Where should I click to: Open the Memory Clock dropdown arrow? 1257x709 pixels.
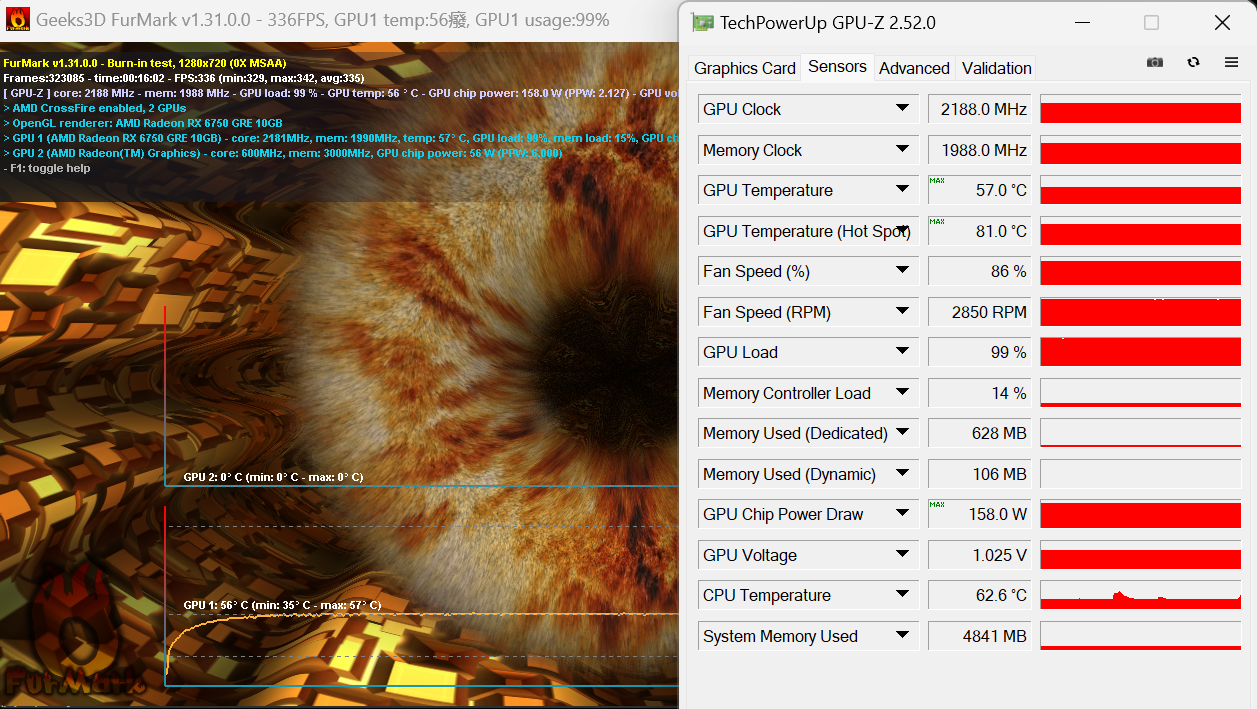click(902, 149)
